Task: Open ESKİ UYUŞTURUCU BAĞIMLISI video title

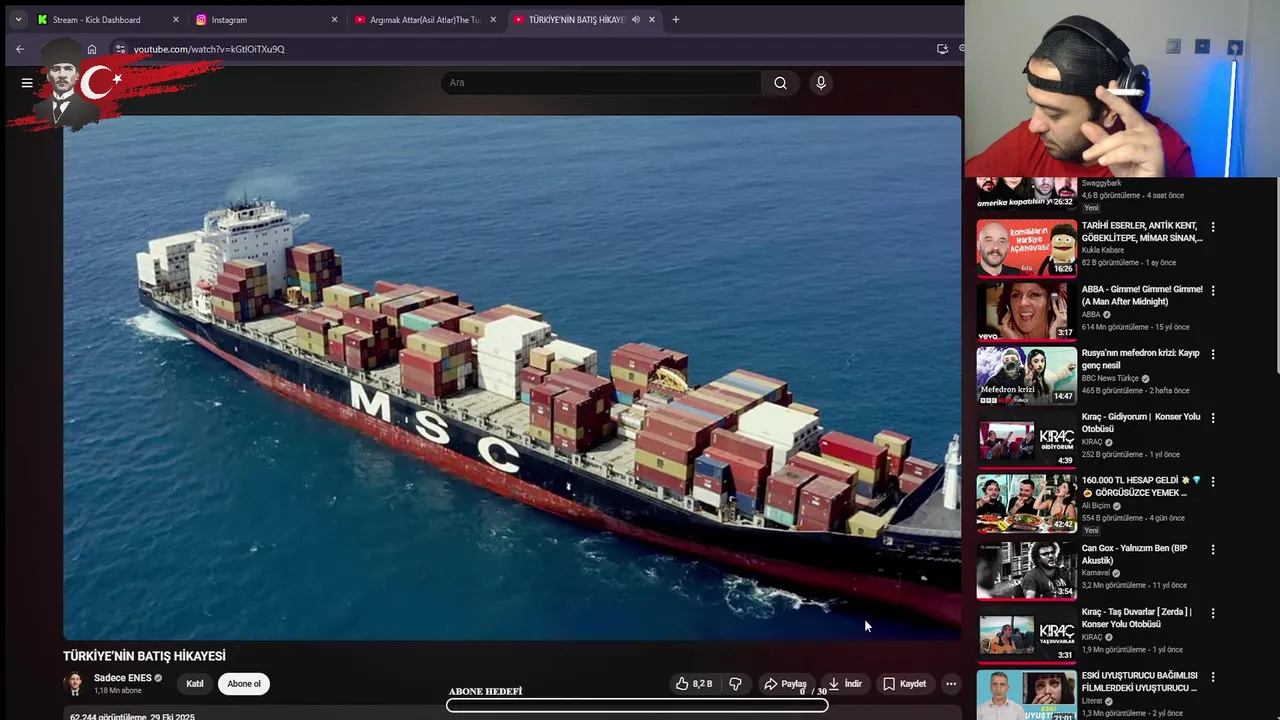Action: pos(1139,682)
